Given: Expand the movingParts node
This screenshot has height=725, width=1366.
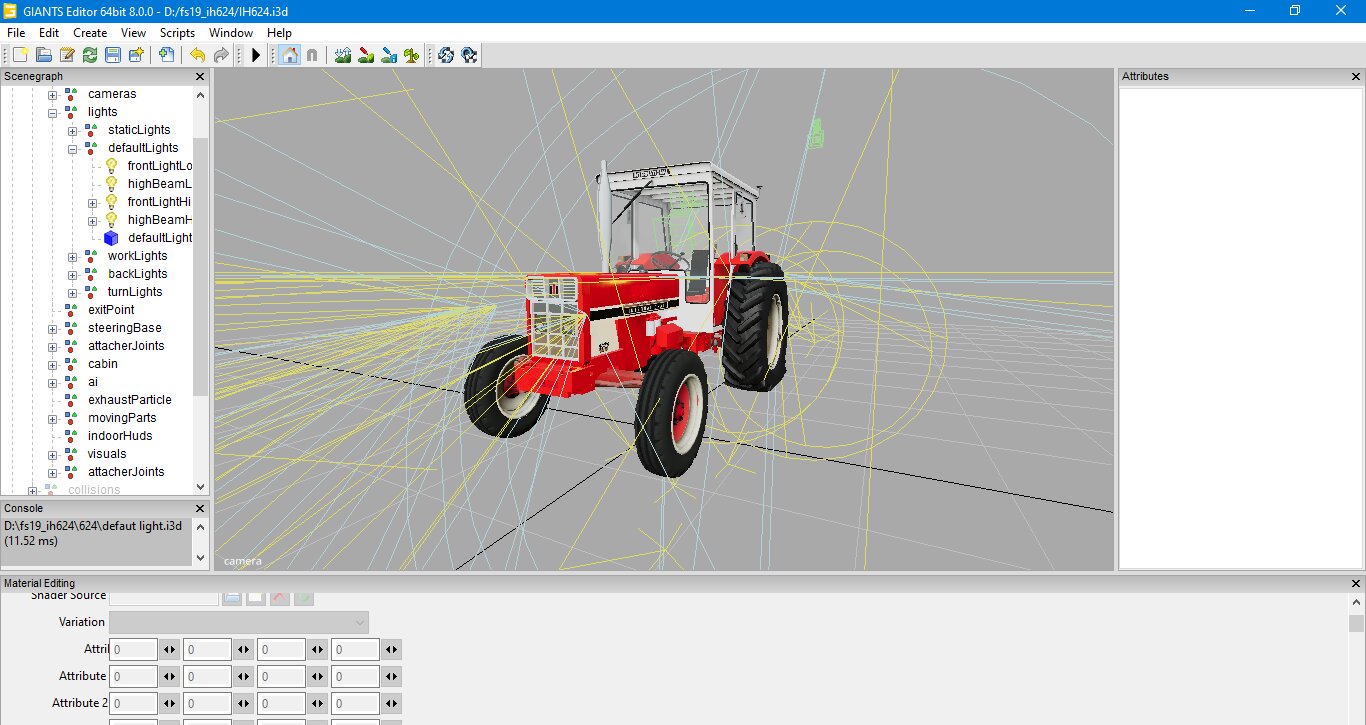Looking at the screenshot, I should [52, 418].
